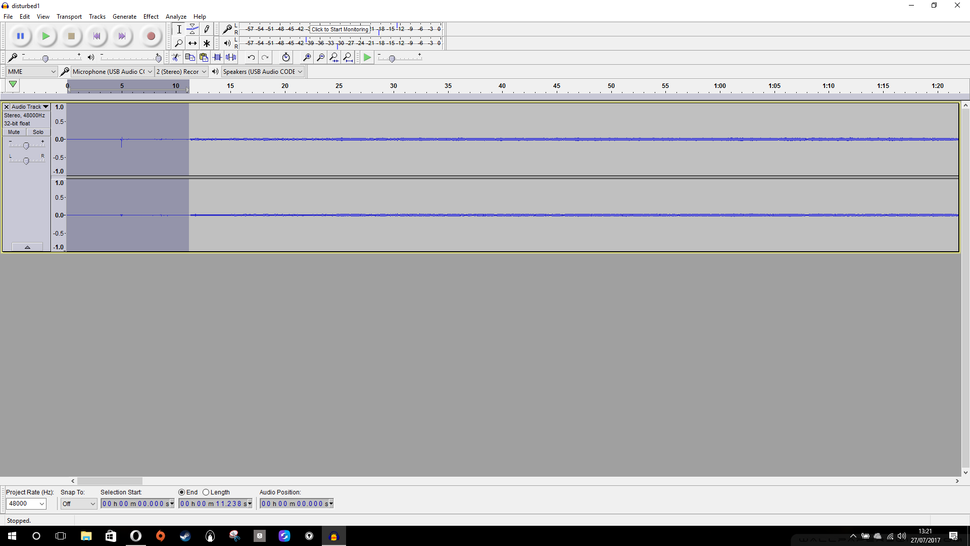Solo the Audio Track
Image resolution: width=970 pixels, height=546 pixels.
coord(38,132)
